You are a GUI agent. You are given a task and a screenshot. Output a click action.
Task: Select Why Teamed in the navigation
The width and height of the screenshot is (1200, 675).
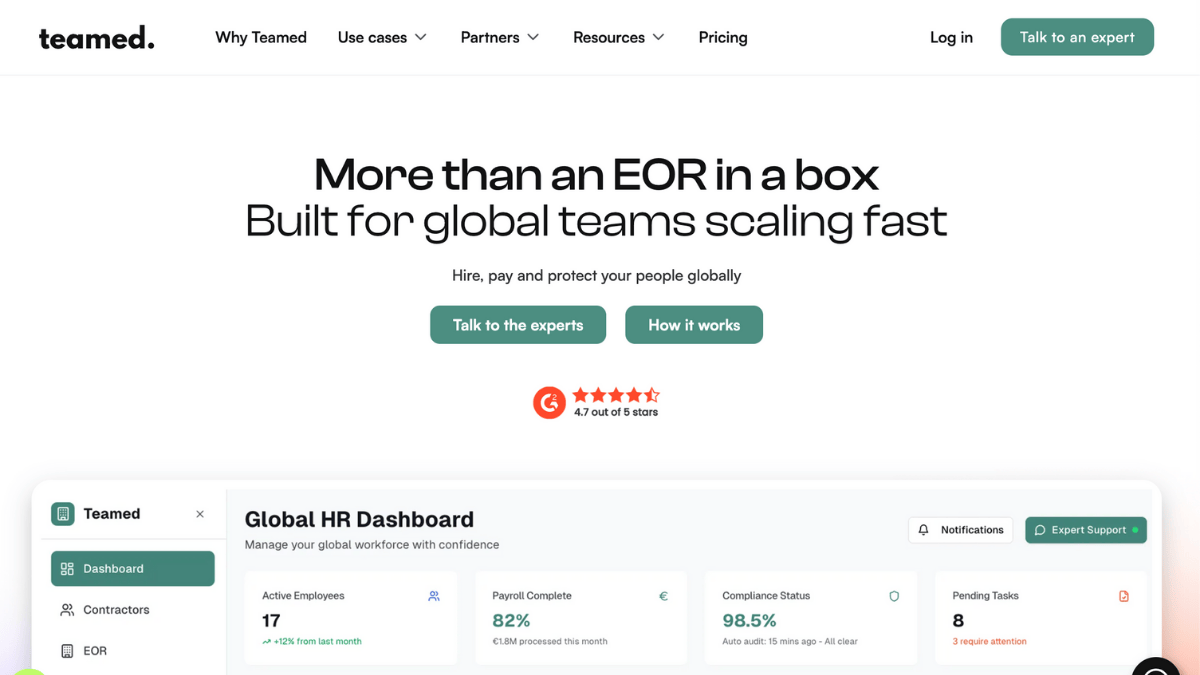[x=261, y=37]
